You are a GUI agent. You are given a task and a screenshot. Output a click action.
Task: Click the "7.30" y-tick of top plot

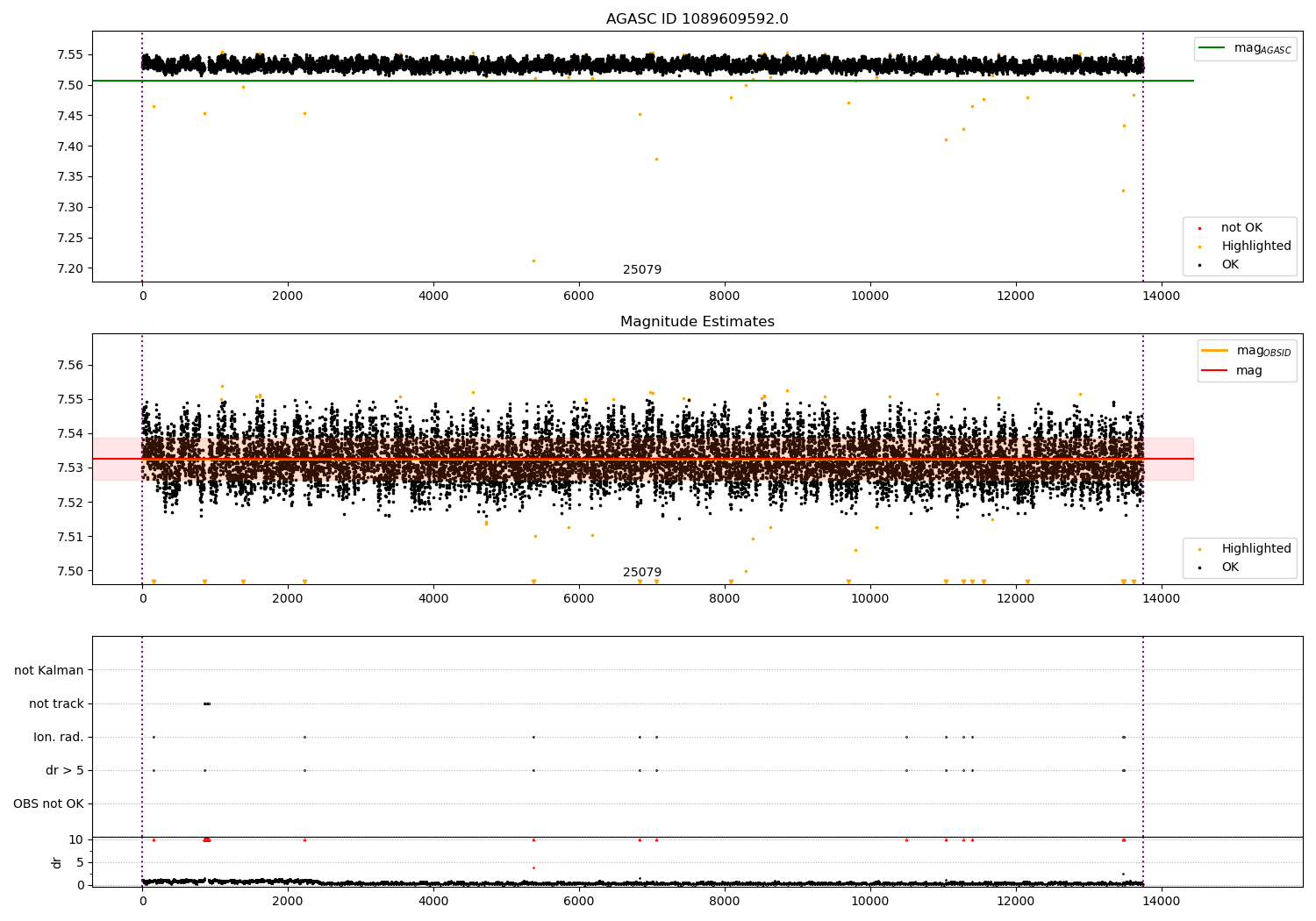tap(69, 207)
